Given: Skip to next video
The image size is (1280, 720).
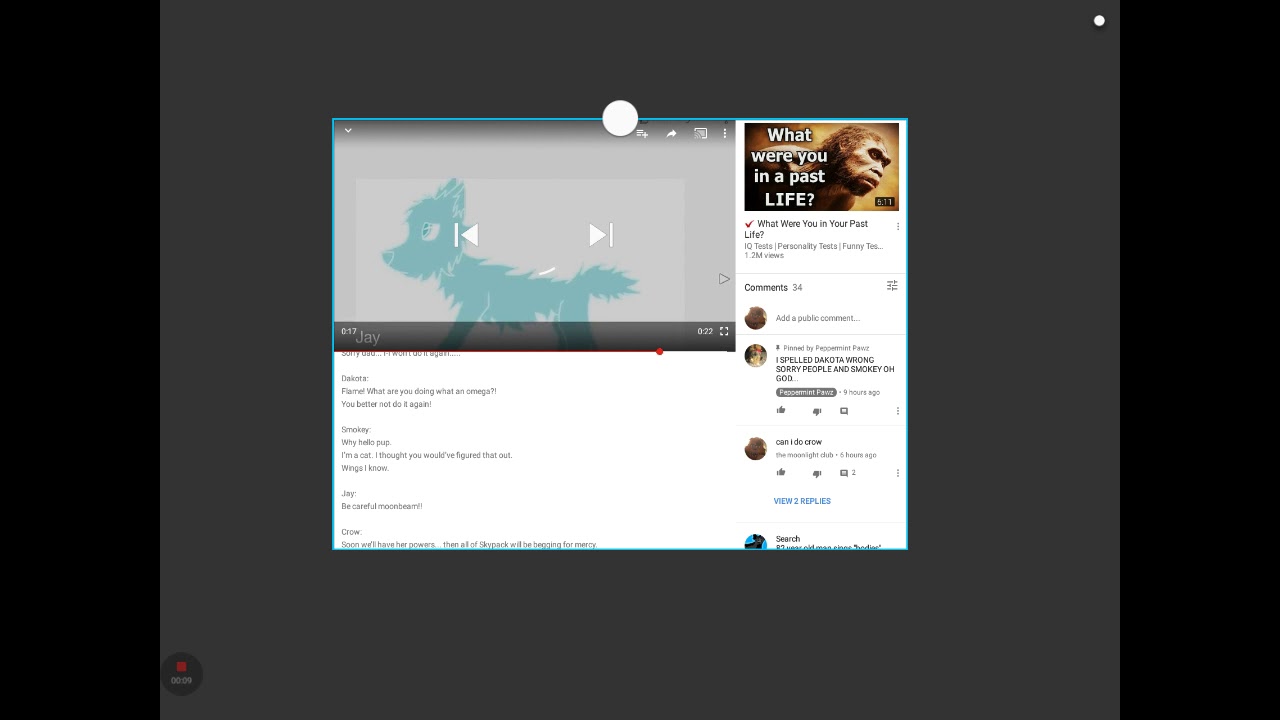Looking at the screenshot, I should click(601, 235).
